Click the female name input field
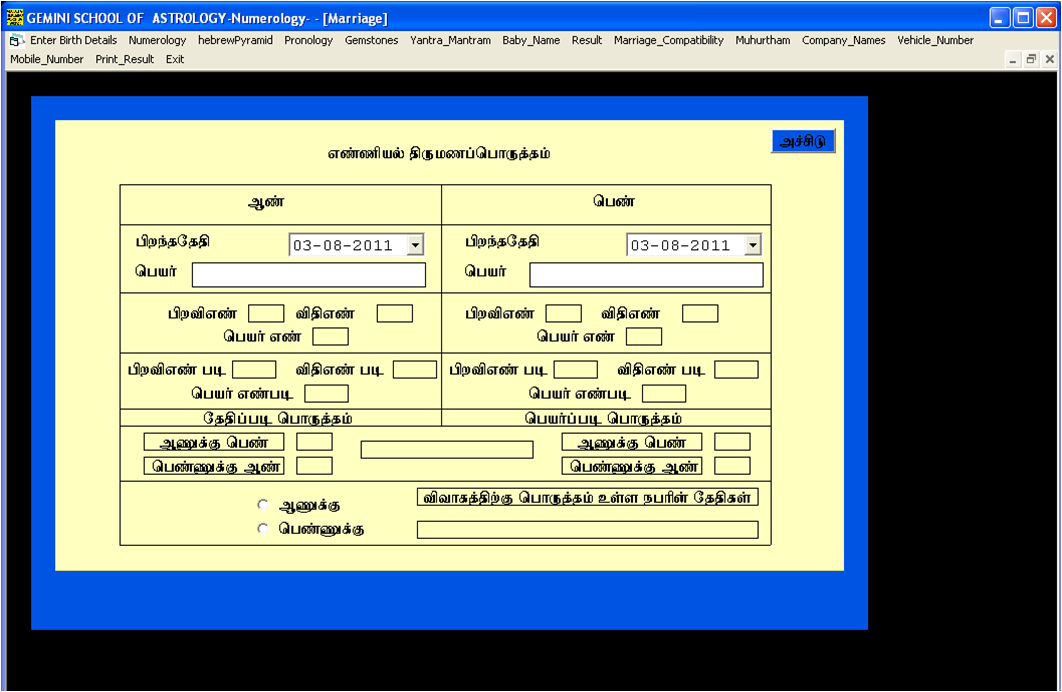The image size is (1062, 692). click(x=646, y=275)
